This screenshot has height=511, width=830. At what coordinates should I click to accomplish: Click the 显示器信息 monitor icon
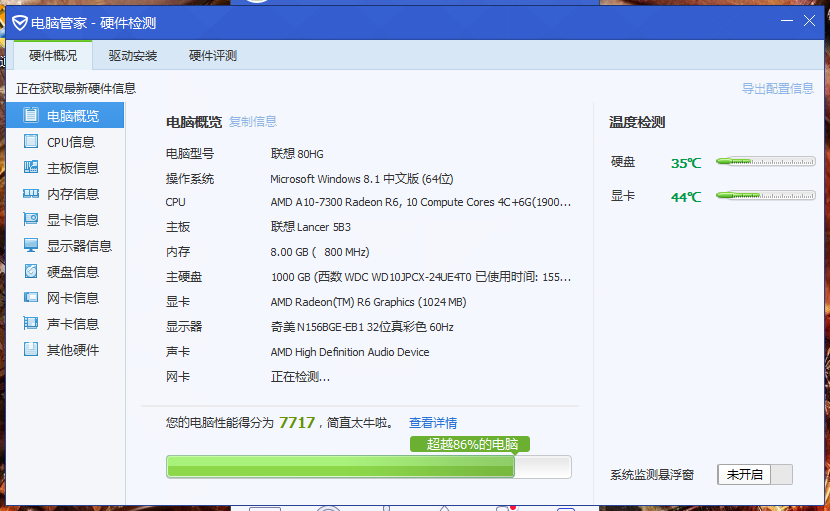click(x=31, y=245)
